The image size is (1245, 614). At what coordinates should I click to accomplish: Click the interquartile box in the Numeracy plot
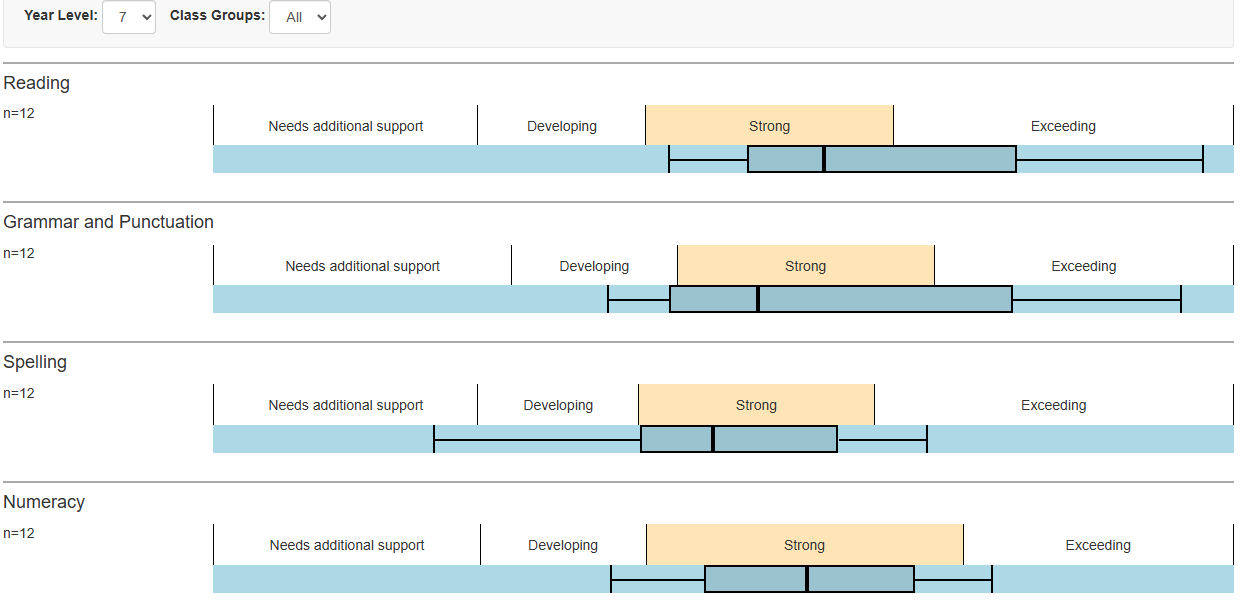(810, 579)
